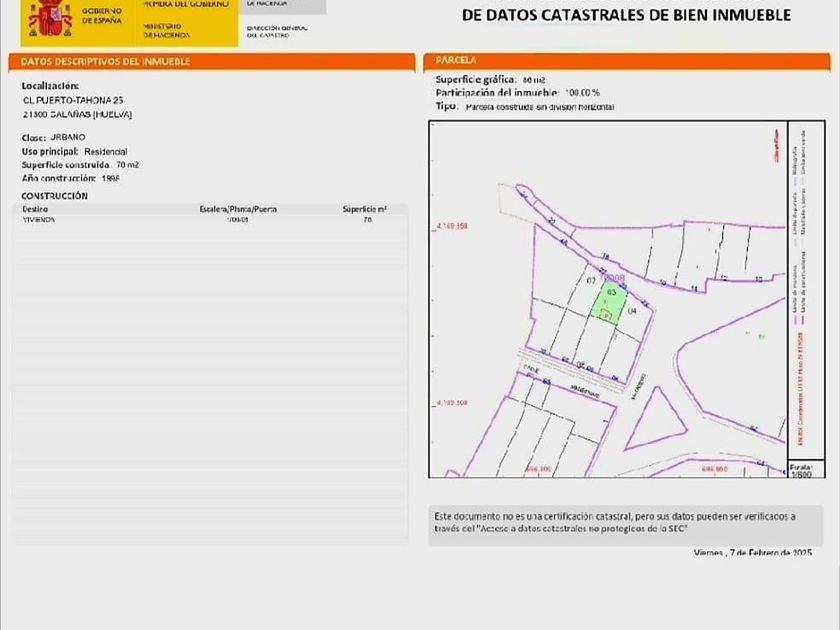Click the participation value '100,00 %'
840x630 pixels.
click(582, 93)
